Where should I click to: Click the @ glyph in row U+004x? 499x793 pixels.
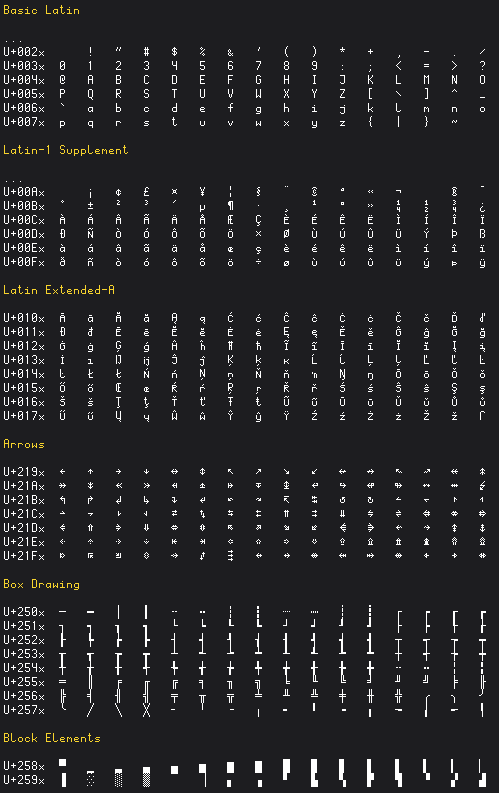pyautogui.click(x=62, y=80)
